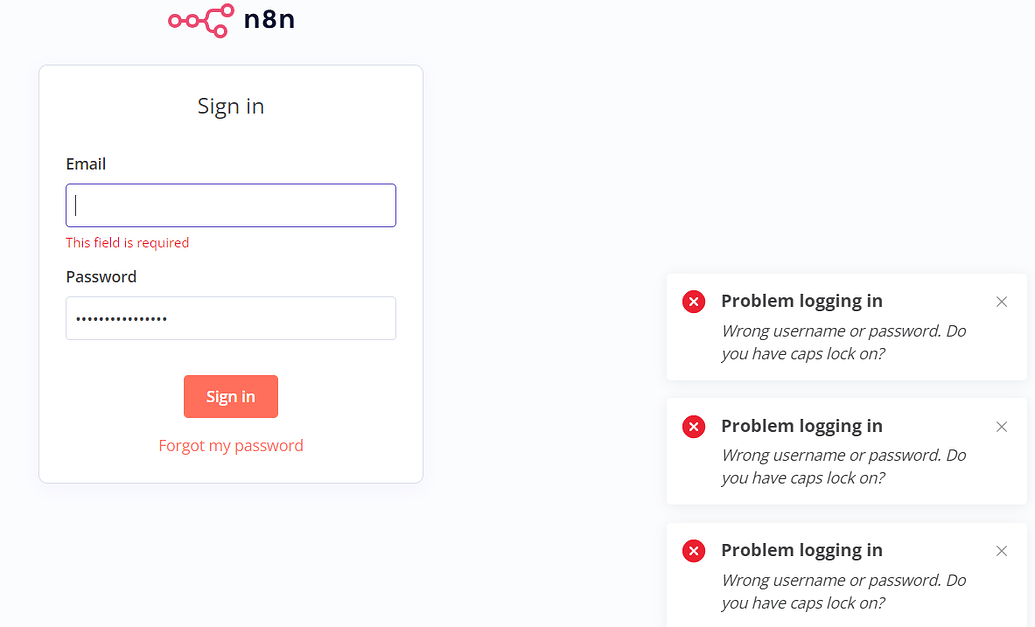
Task: Click the n8n chain-link logo icon
Action: click(x=199, y=19)
